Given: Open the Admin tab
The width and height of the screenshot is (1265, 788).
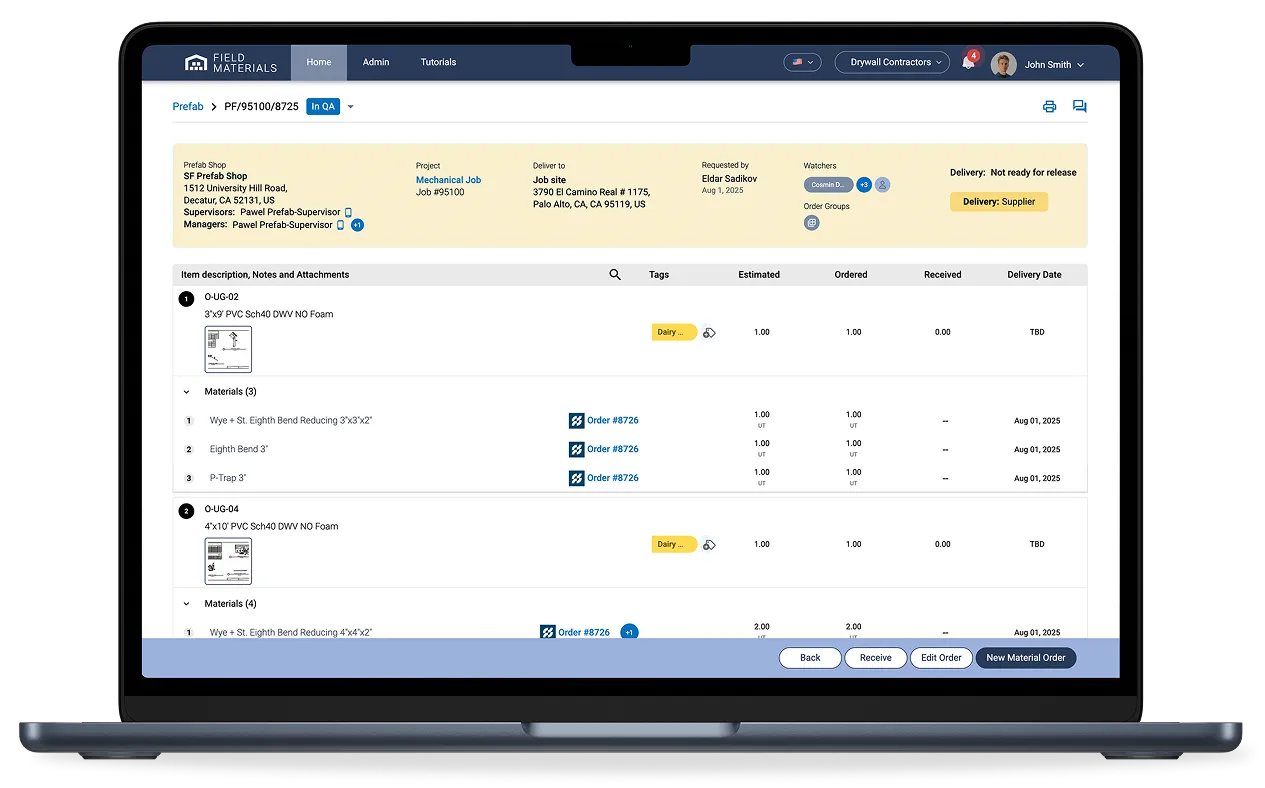Looking at the screenshot, I should 376,62.
